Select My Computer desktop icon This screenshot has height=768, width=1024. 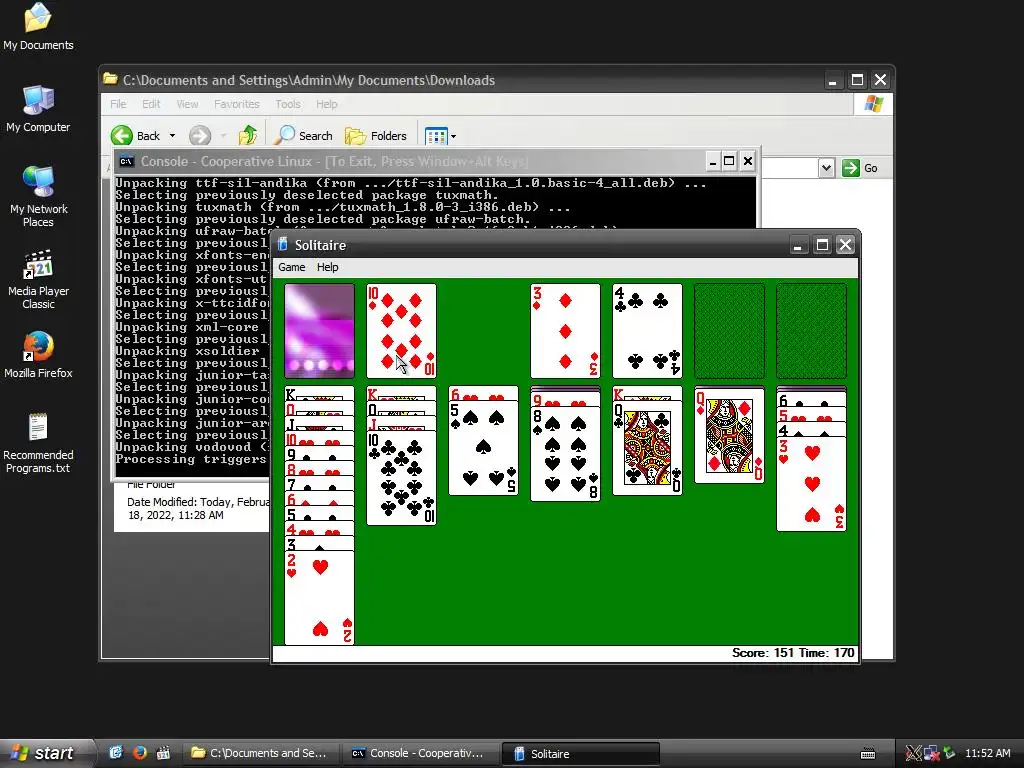coord(38,109)
